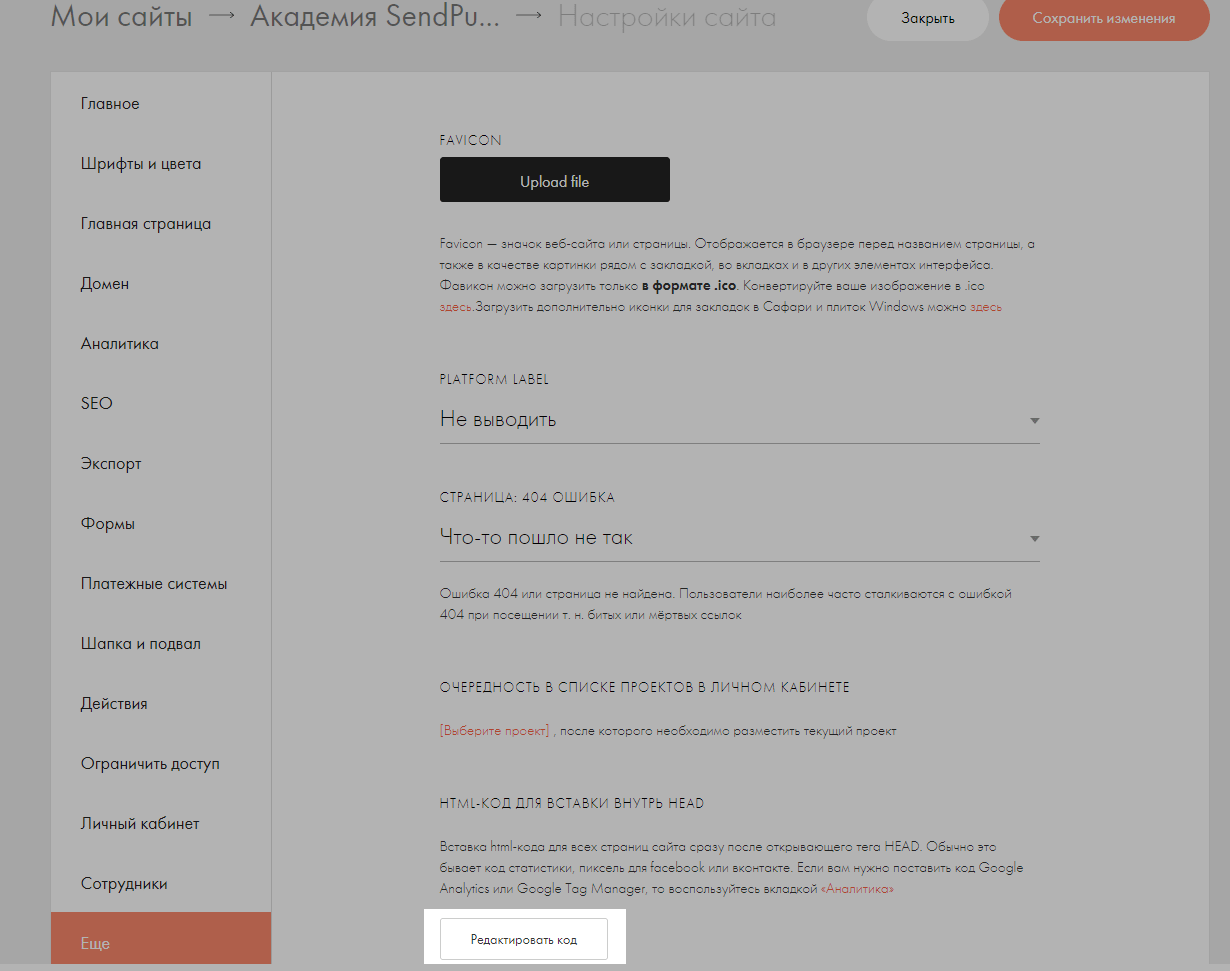Click the [Выберите проект] link
Viewport: 1230px width, 971px height.
494,731
